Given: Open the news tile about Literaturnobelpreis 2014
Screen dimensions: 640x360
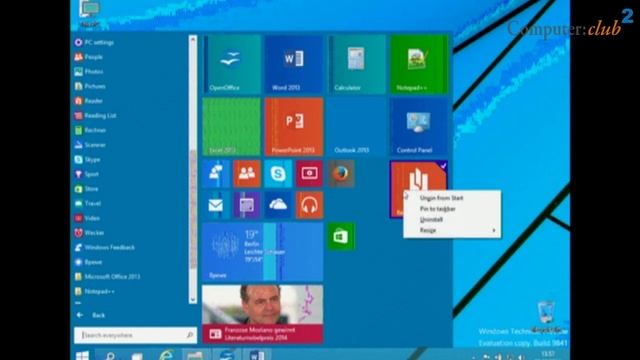Looking at the screenshot, I should click(x=263, y=314).
